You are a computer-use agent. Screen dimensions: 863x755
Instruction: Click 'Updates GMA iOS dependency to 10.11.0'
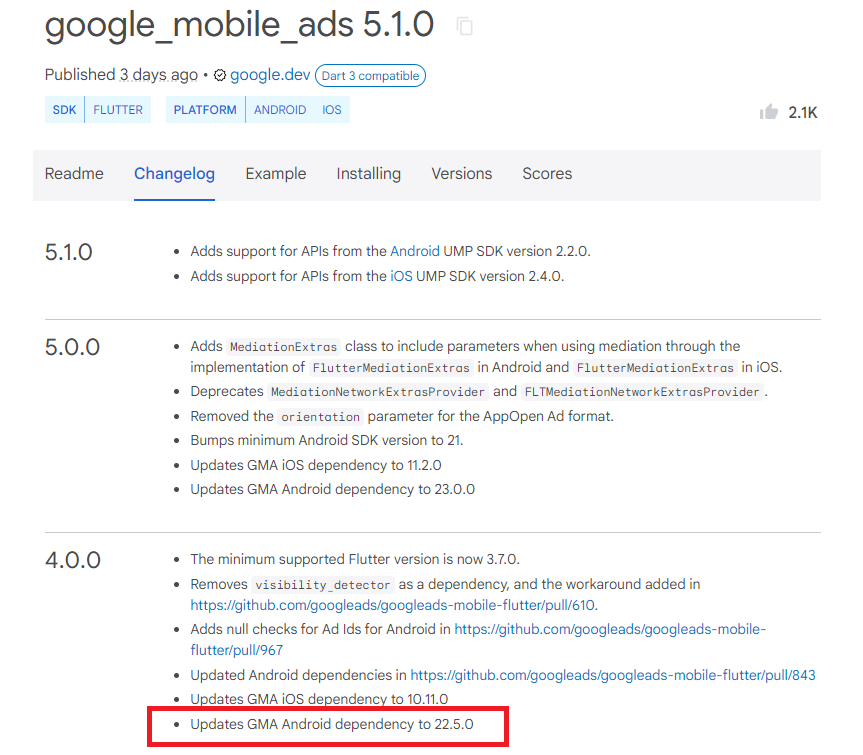[319, 699]
